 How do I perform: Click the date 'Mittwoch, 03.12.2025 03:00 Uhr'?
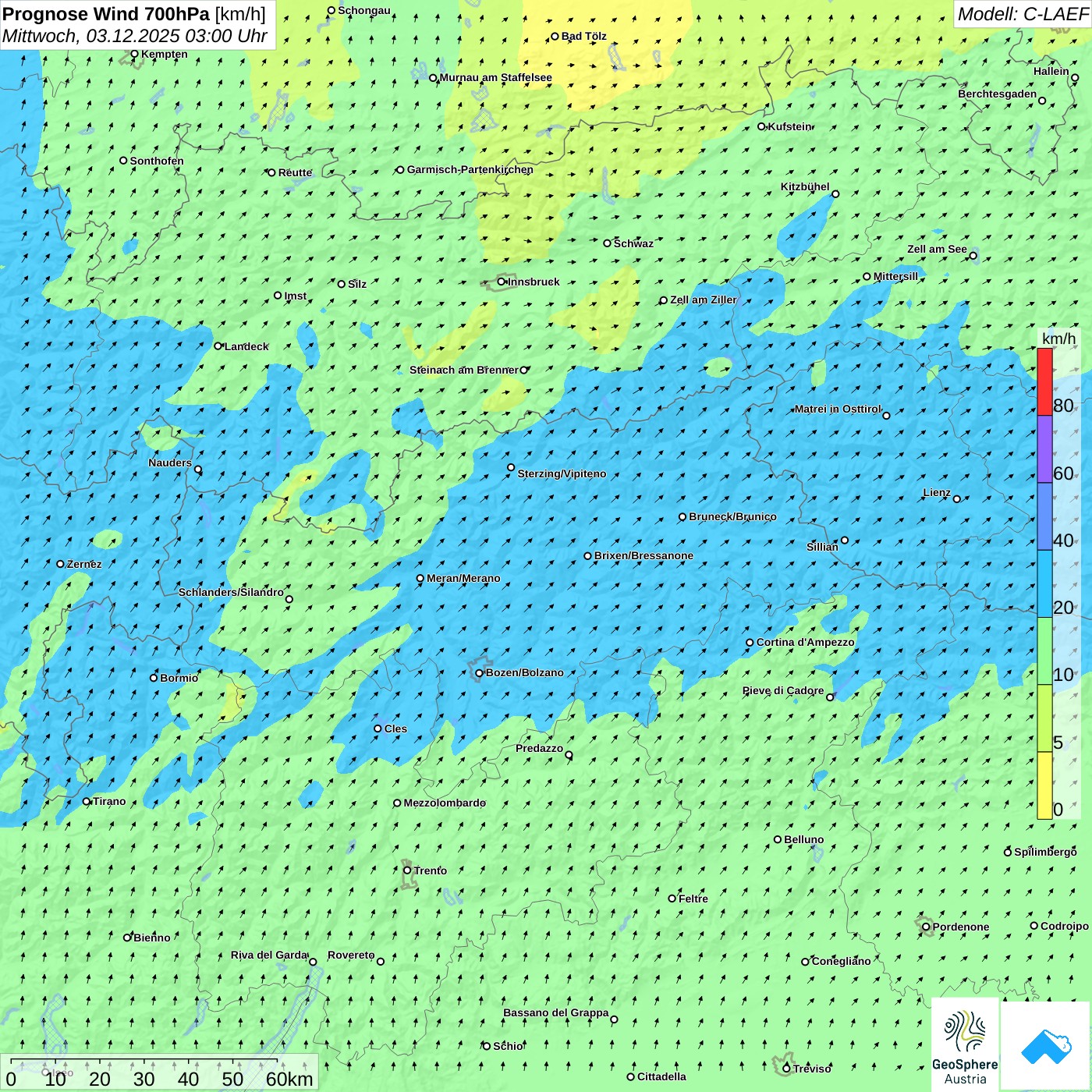click(x=135, y=36)
